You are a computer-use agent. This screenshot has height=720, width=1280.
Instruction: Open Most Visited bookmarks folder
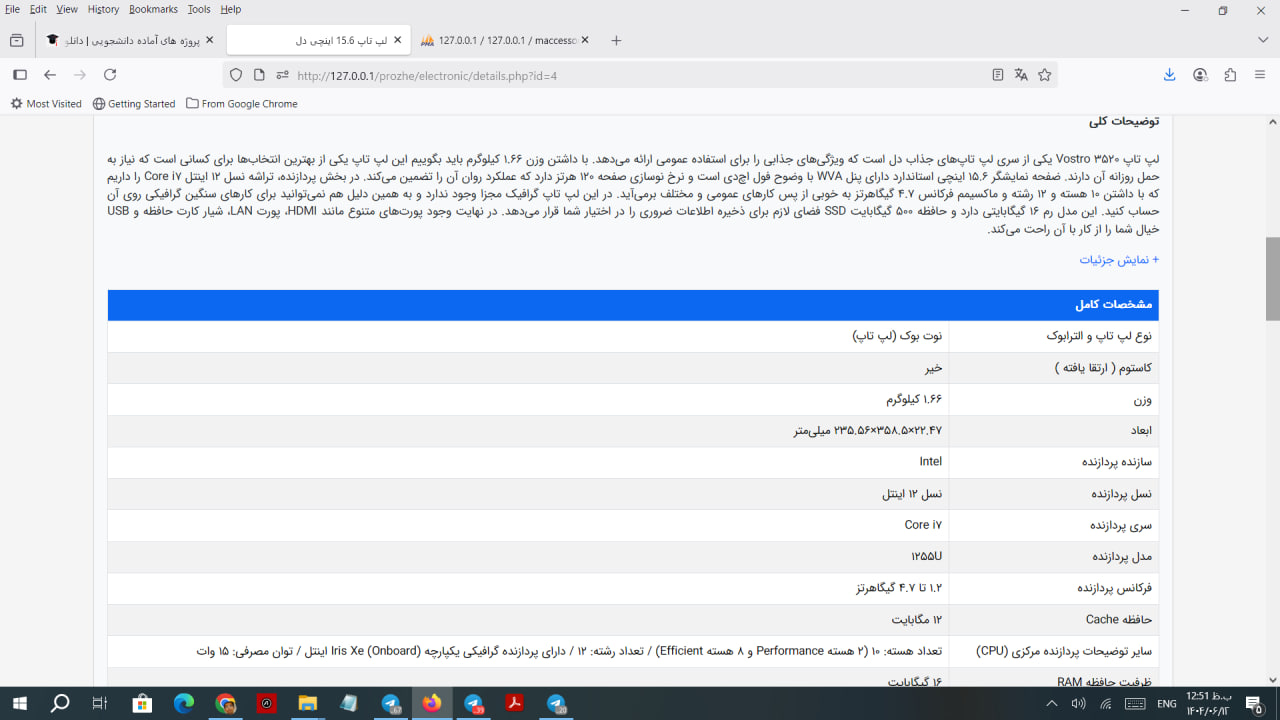(46, 104)
